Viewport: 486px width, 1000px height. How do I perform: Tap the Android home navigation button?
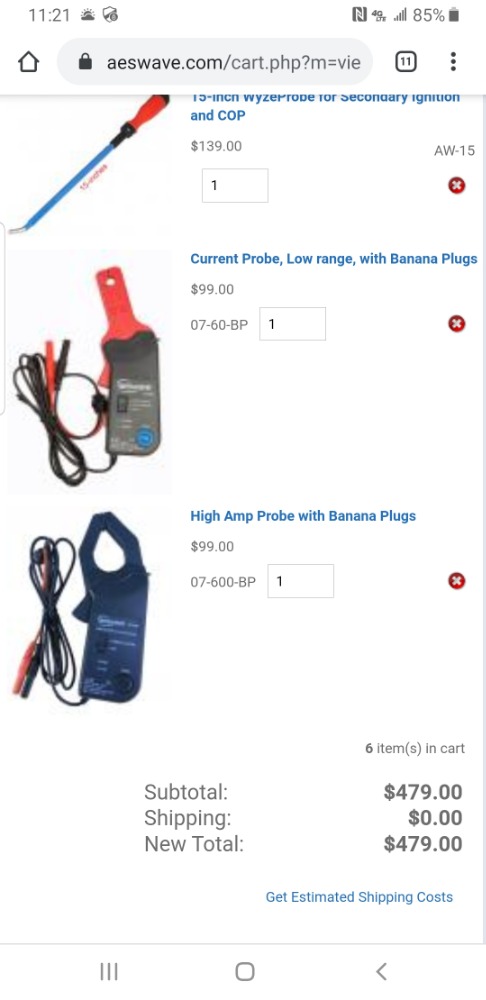244,971
